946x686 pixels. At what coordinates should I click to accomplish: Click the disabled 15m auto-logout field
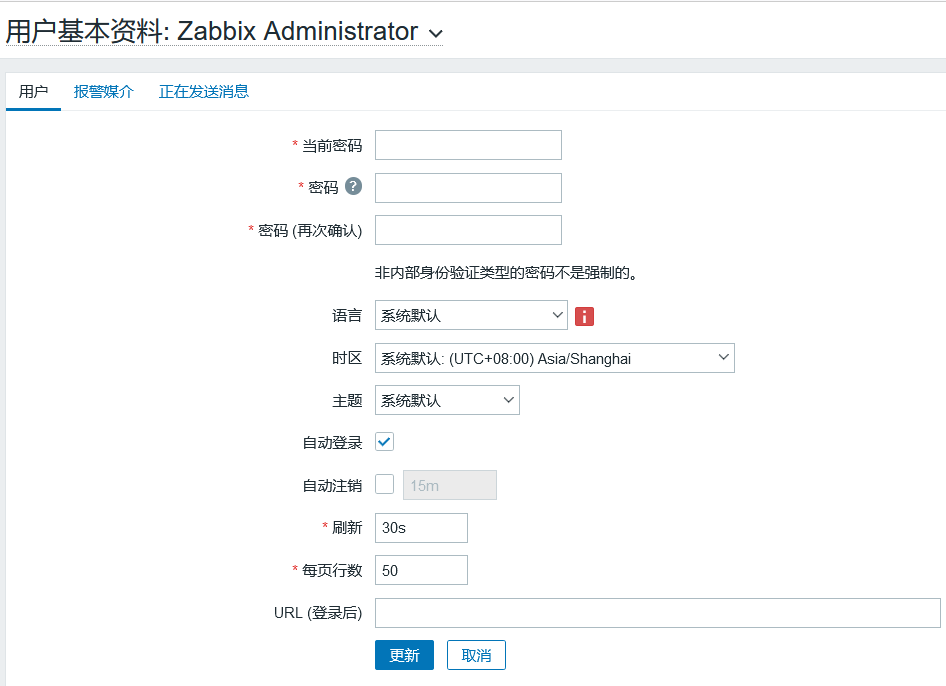tap(449, 485)
